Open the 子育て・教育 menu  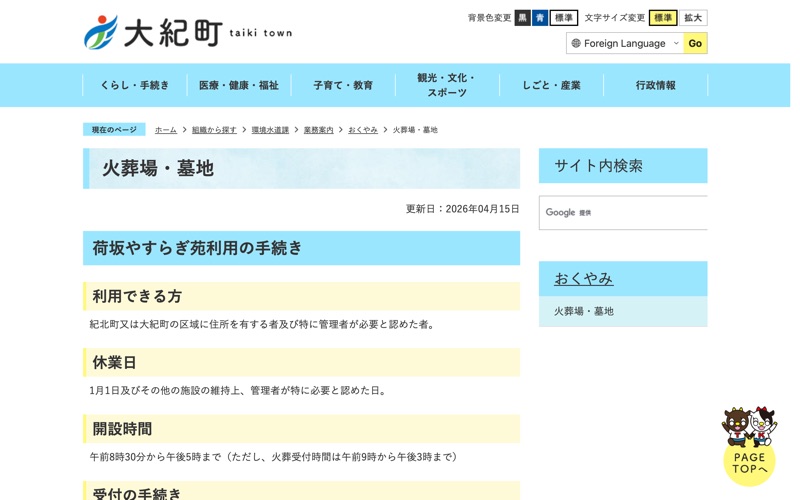click(x=343, y=85)
